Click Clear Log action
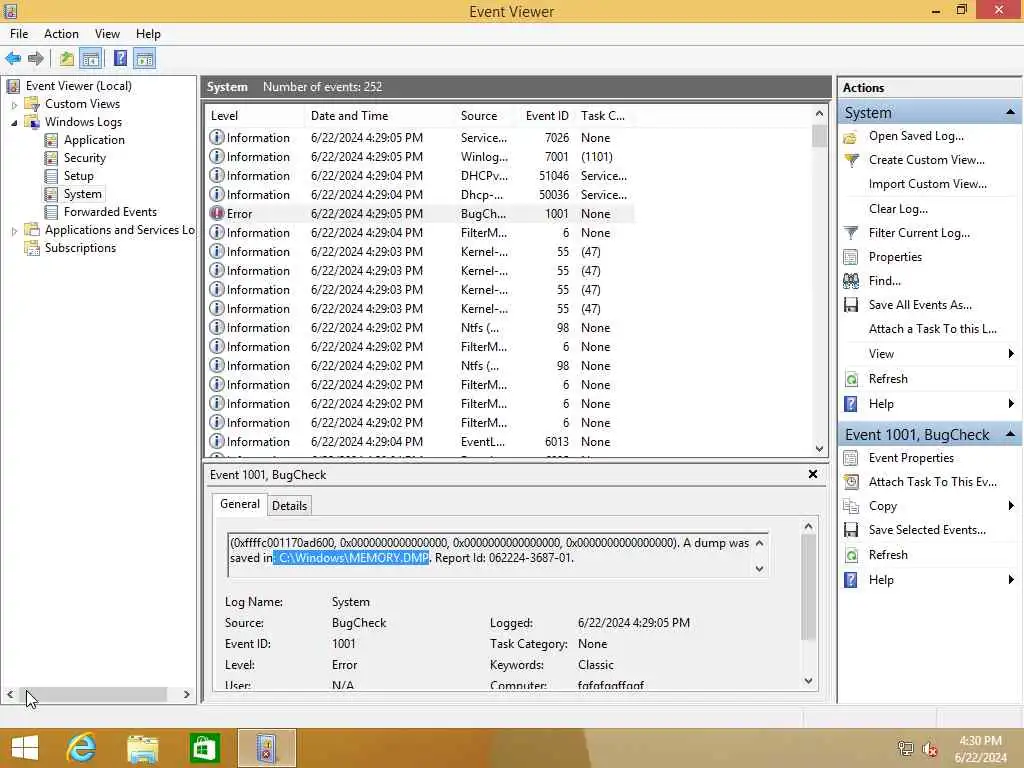This screenshot has width=1024, height=768. 898,209
